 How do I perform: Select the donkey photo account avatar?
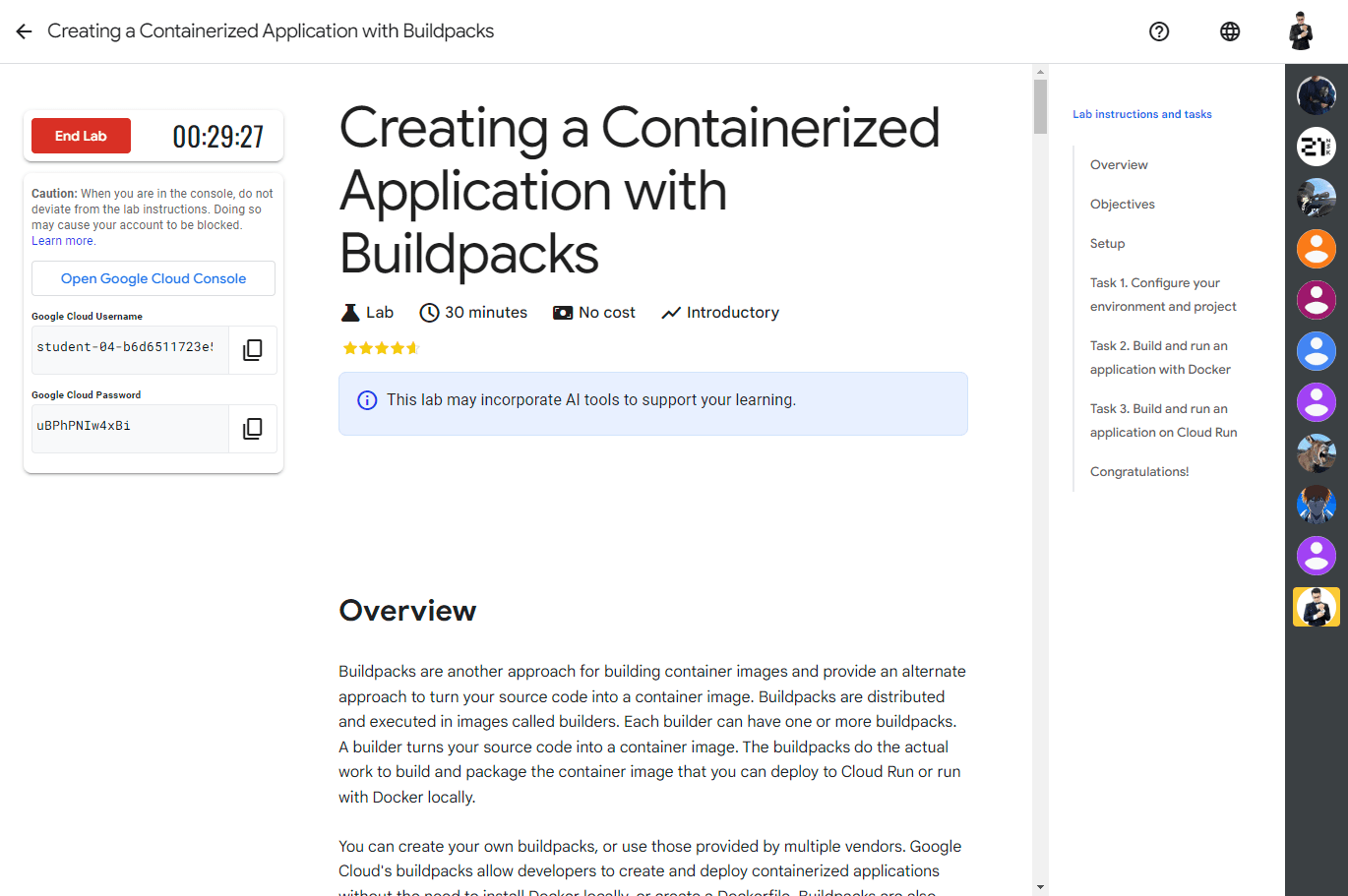(x=1317, y=453)
